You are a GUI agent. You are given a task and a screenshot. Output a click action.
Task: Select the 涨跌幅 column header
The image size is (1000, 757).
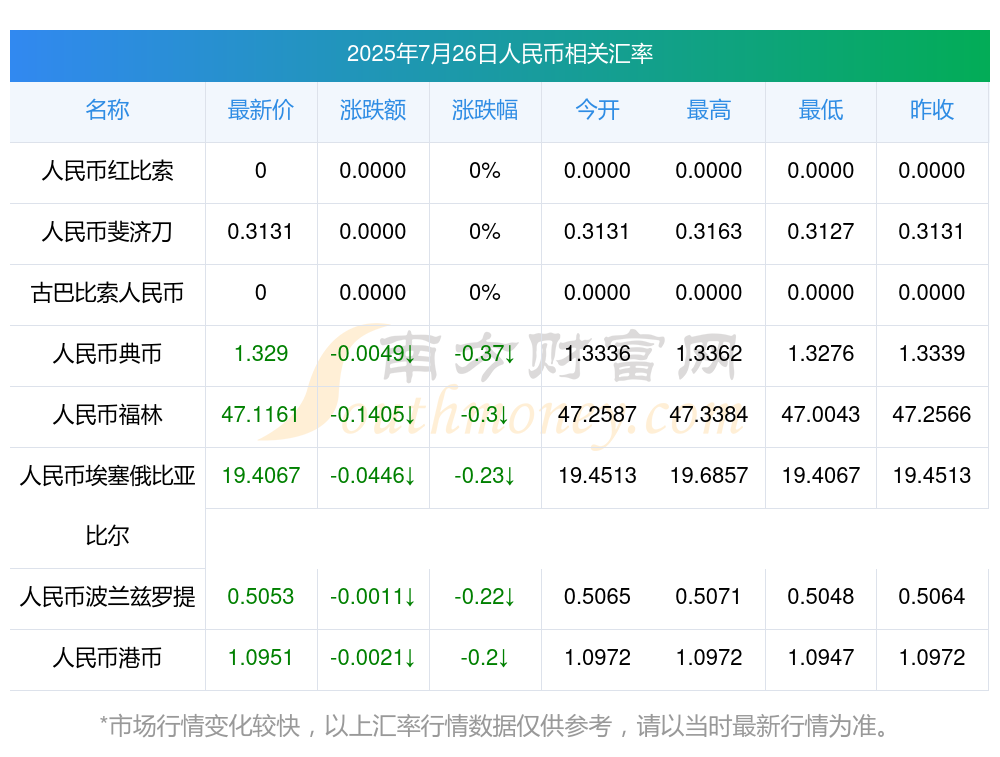point(485,110)
